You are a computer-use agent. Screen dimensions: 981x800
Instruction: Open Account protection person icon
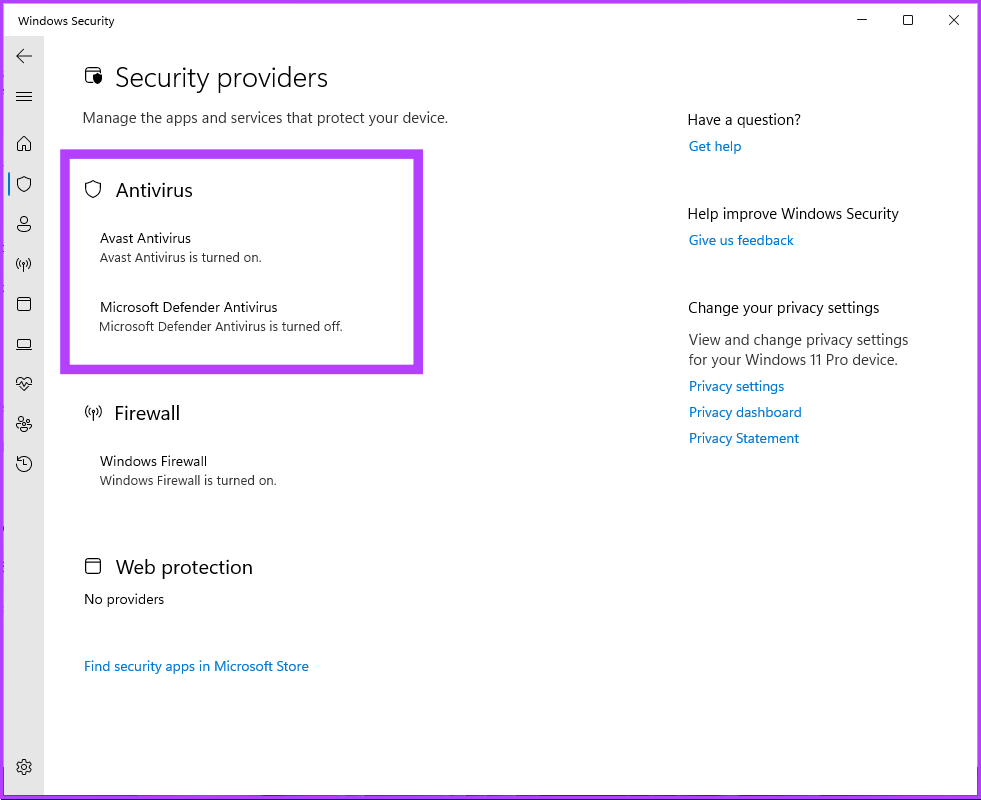(24, 224)
